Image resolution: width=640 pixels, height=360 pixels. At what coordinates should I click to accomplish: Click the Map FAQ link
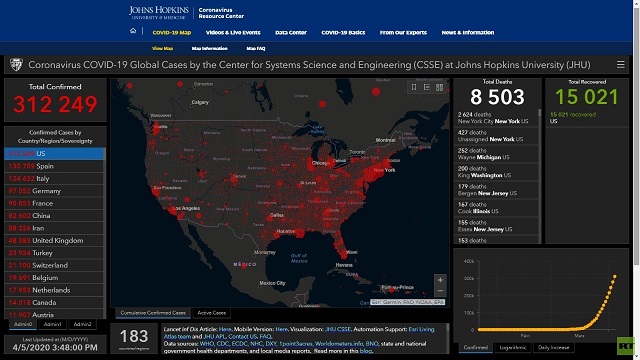pyautogui.click(x=256, y=49)
